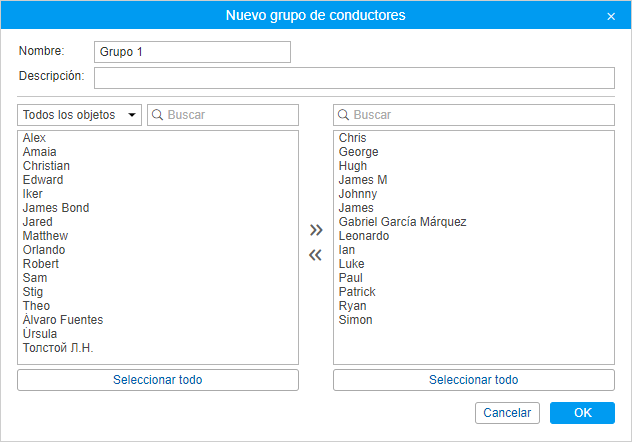Click the Descripción text field
632x442 pixels.
click(x=354, y=78)
